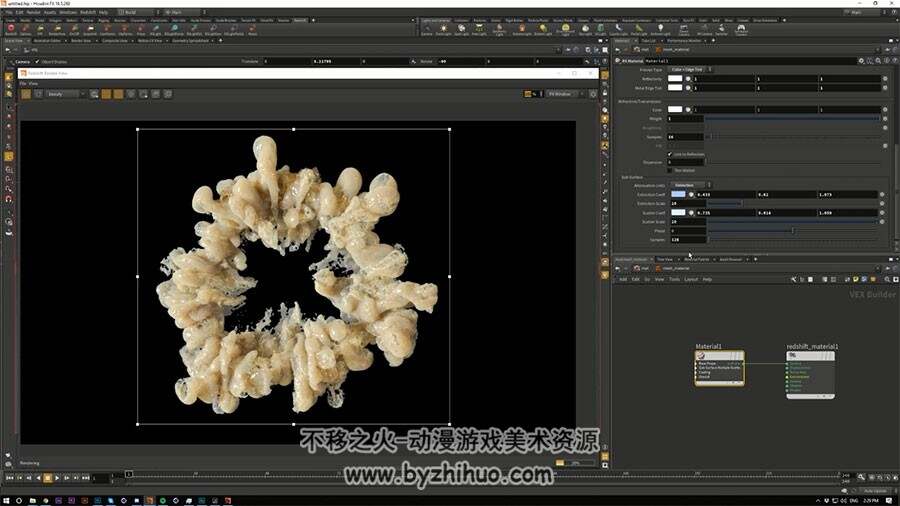Open the View menu in Render View window
Screen dimensions: 900x506
click(x=33, y=84)
